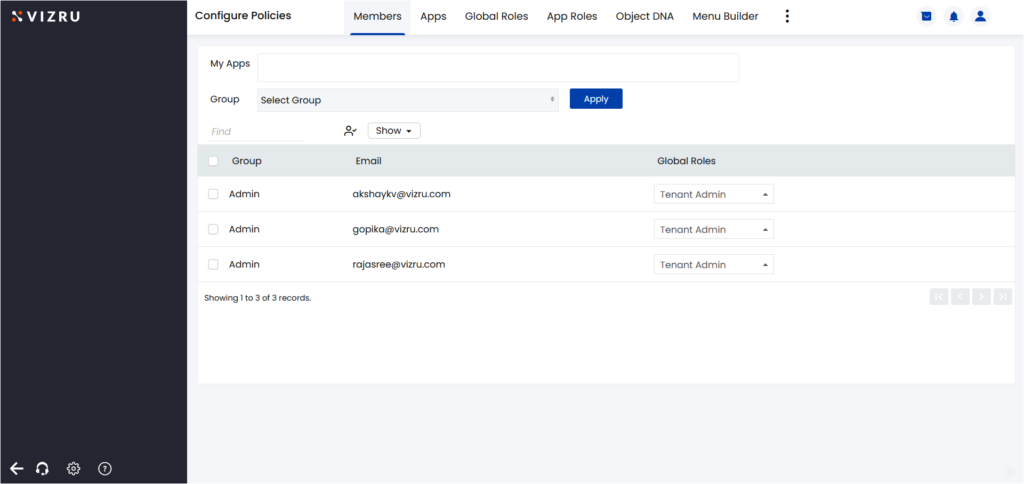The image size is (1024, 484).
Task: Click the user profile icon
Action: point(980,16)
